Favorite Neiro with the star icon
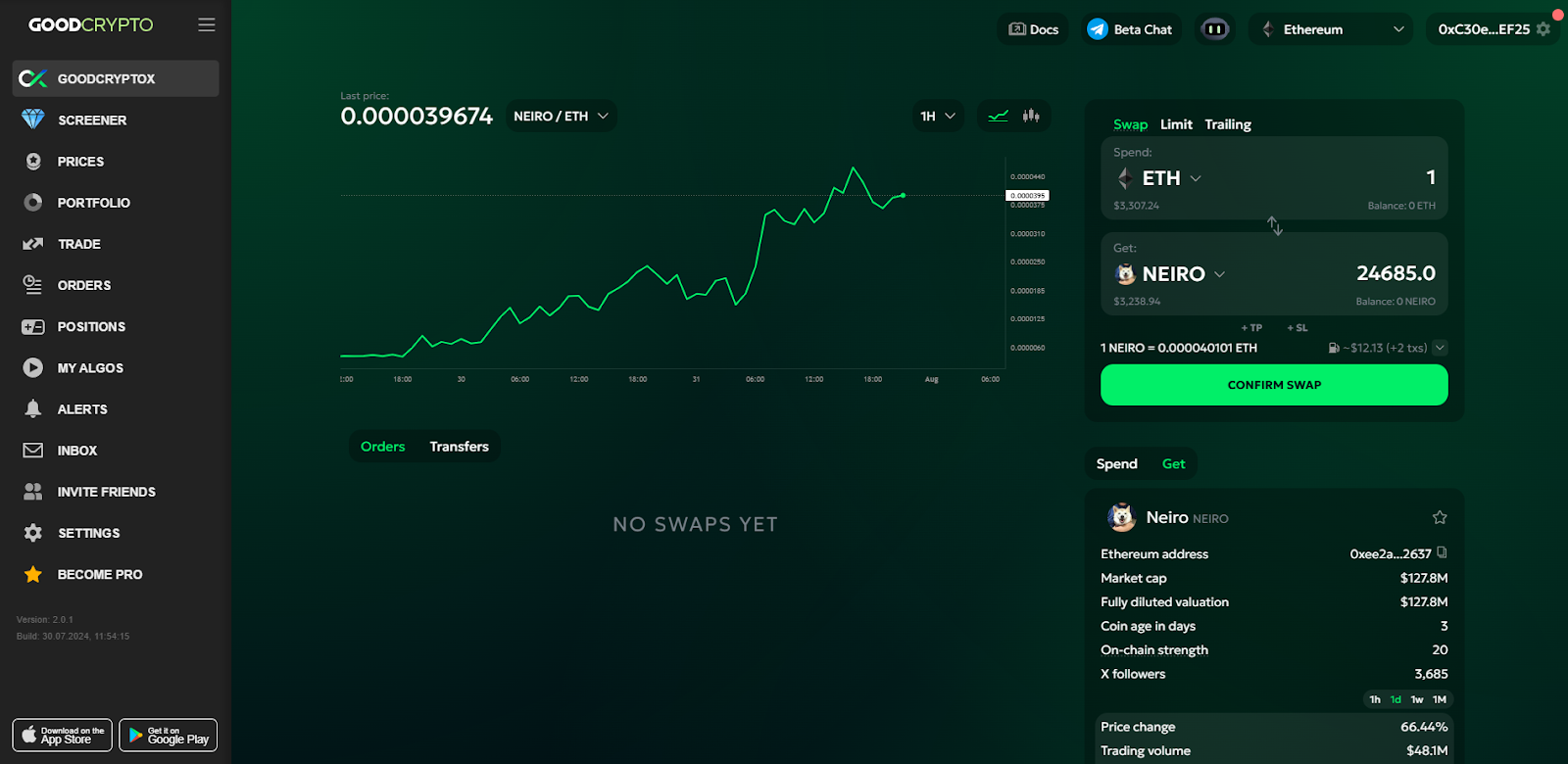 point(1440,517)
